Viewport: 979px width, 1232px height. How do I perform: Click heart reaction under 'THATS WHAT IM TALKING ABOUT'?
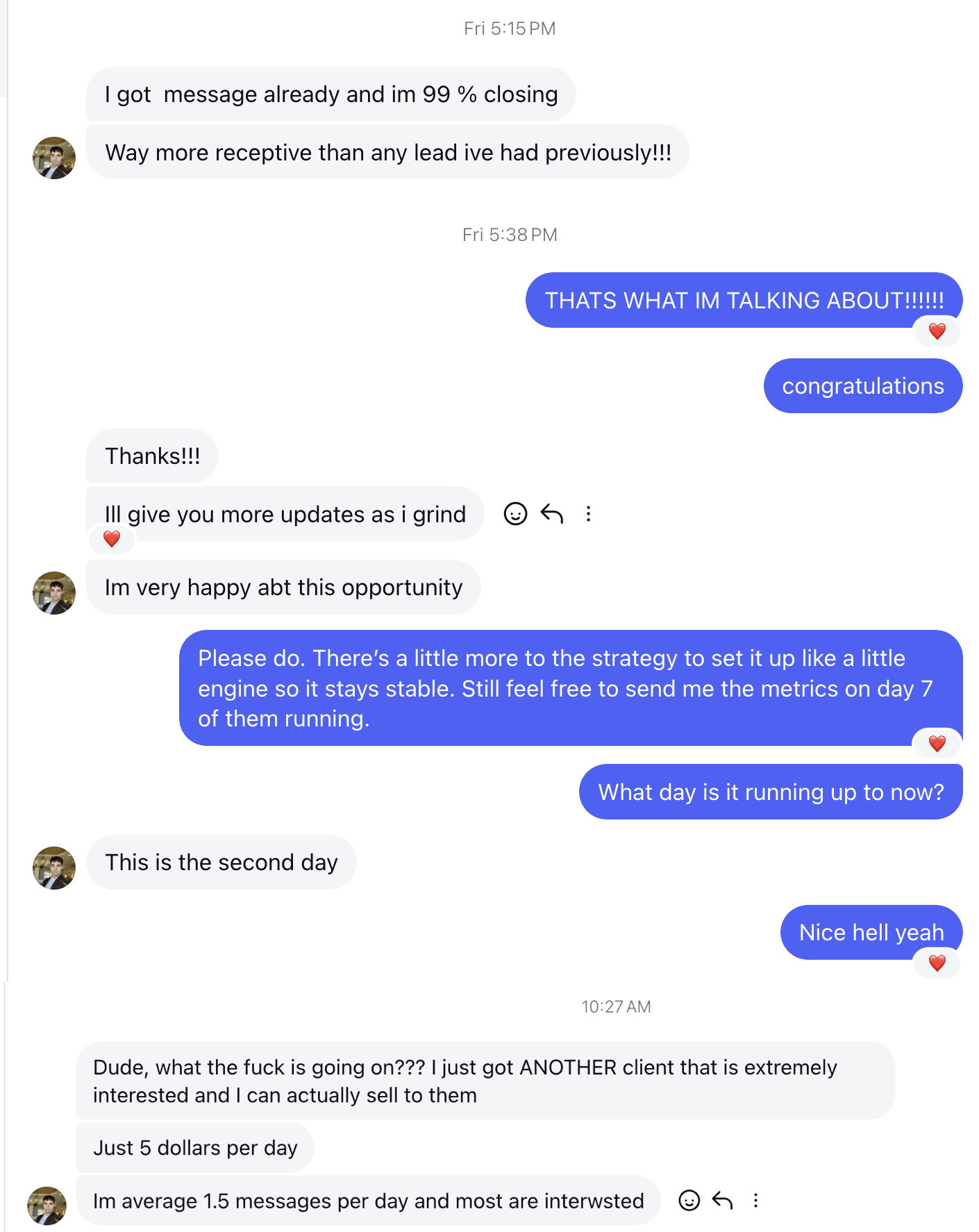[x=937, y=331]
